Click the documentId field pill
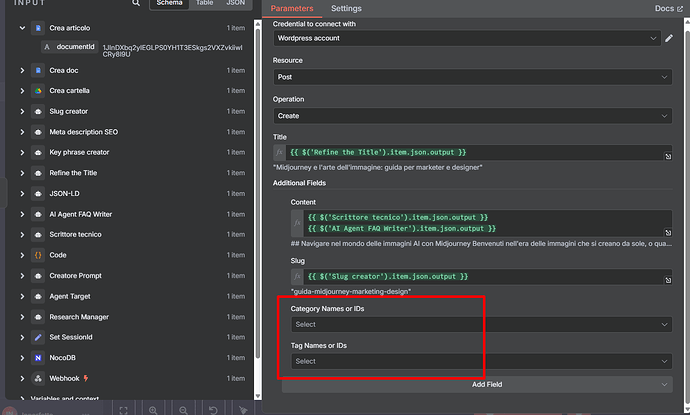 (70, 47)
